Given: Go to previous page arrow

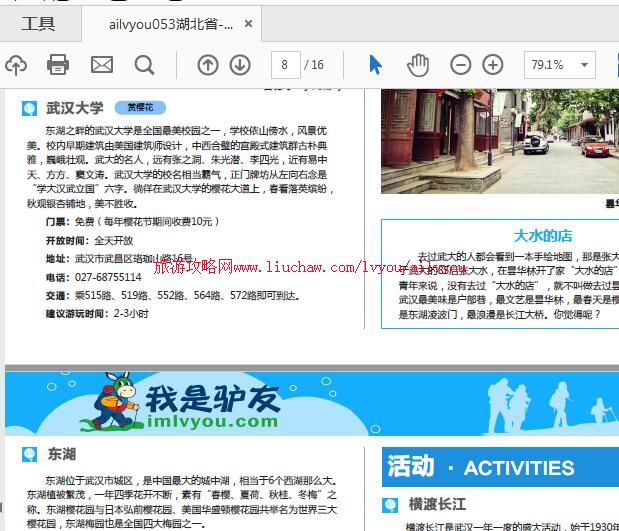Looking at the screenshot, I should [x=207, y=65].
